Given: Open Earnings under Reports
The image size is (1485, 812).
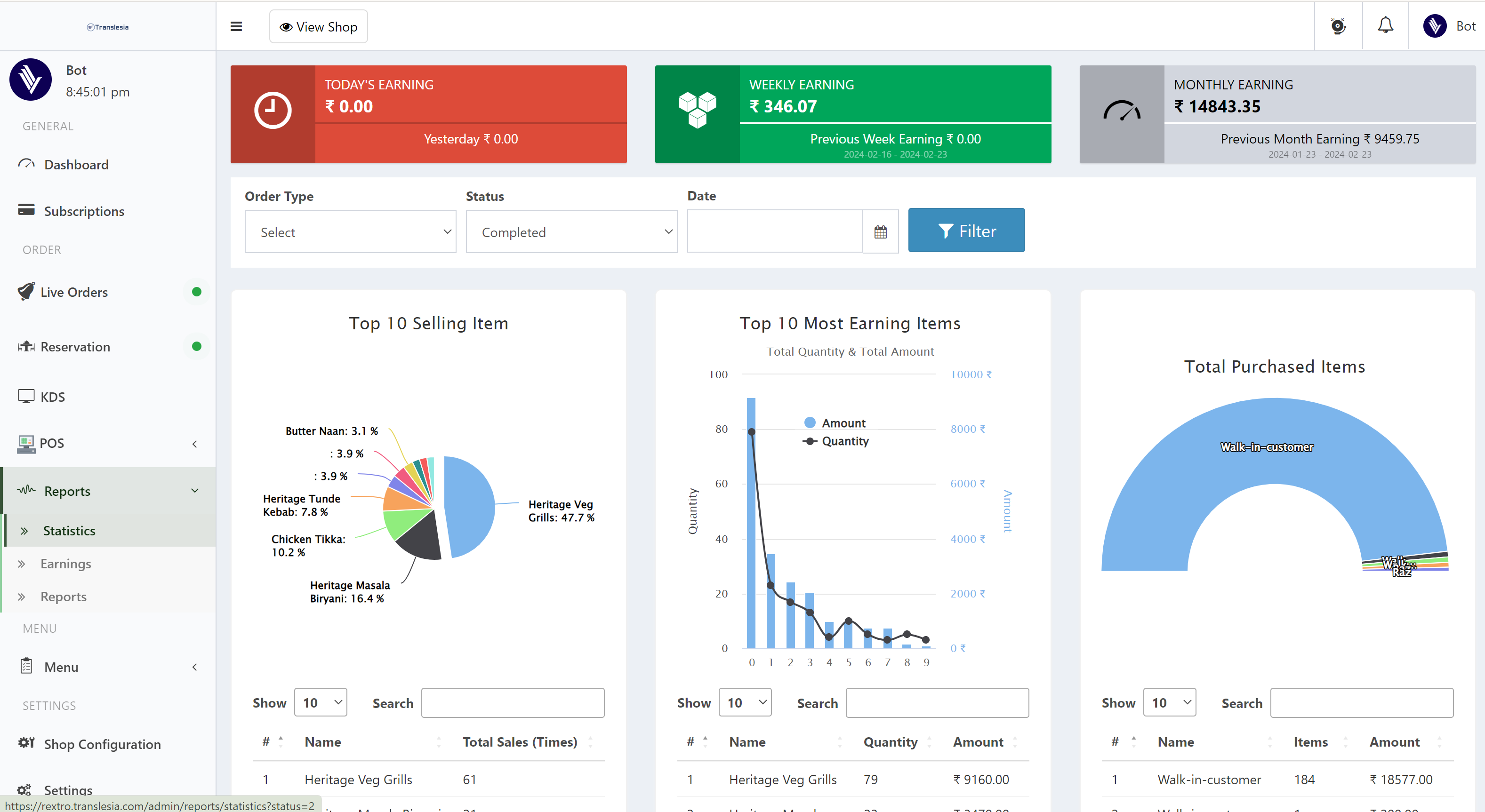Looking at the screenshot, I should (x=66, y=564).
